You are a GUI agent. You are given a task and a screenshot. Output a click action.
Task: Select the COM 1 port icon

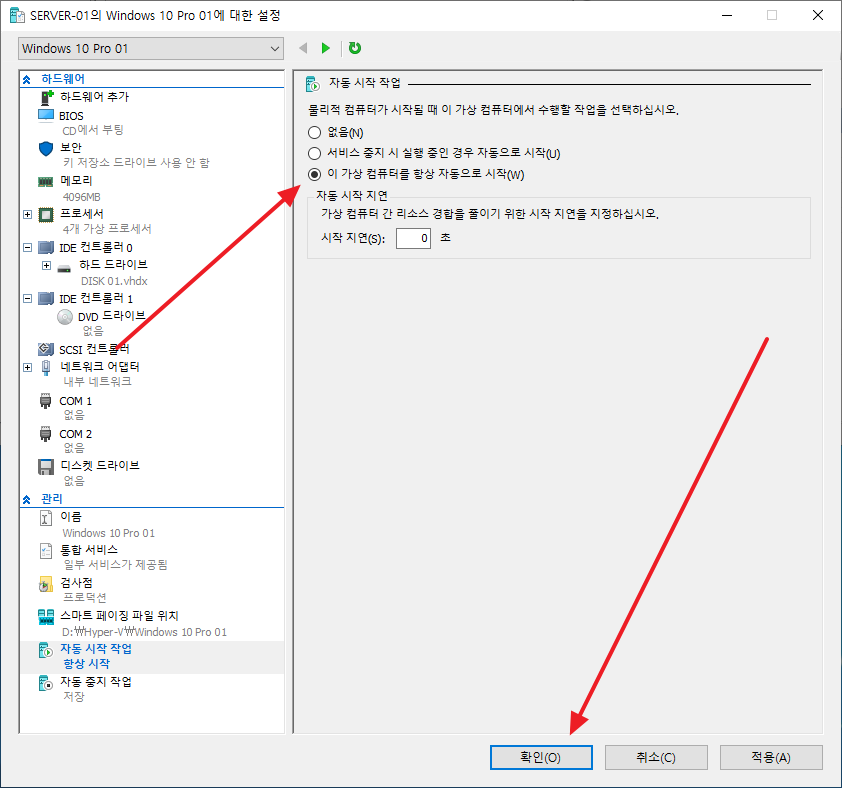point(46,401)
